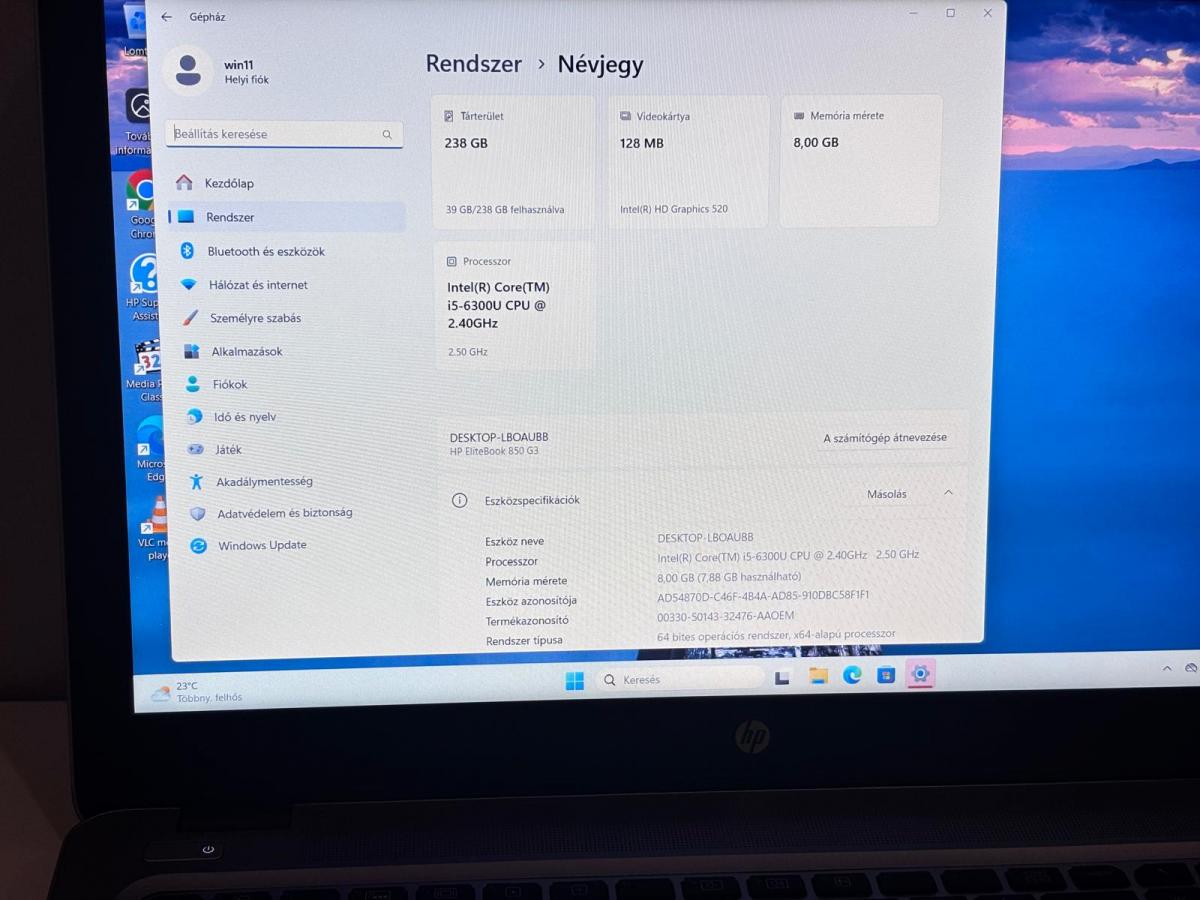Click the Windows Update refresh icon
The width and height of the screenshot is (1200, 900).
pos(199,545)
